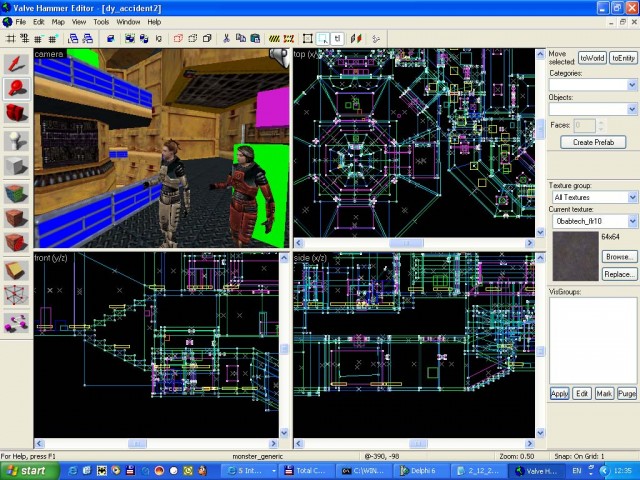The image size is (640, 480).
Task: Click Load Window State icon
Action: pos(73,39)
